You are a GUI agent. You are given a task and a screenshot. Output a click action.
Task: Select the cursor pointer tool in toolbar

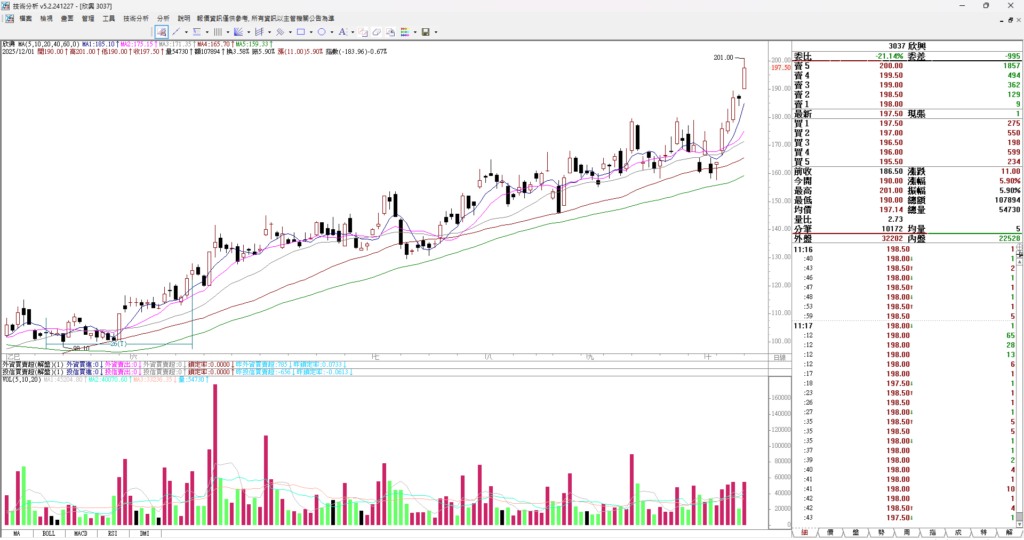[161, 32]
